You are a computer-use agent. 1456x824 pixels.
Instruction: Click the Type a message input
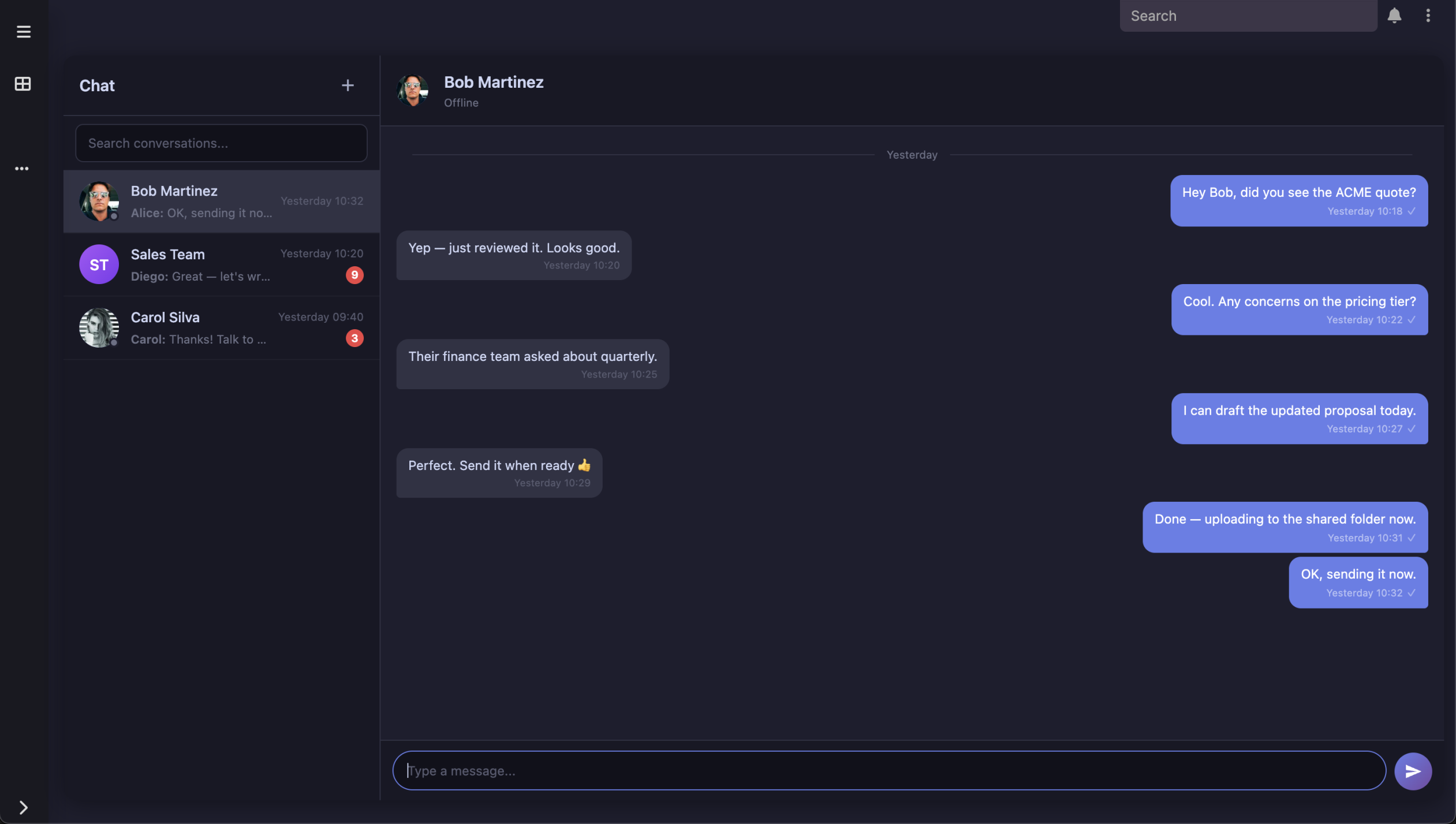[x=889, y=770]
